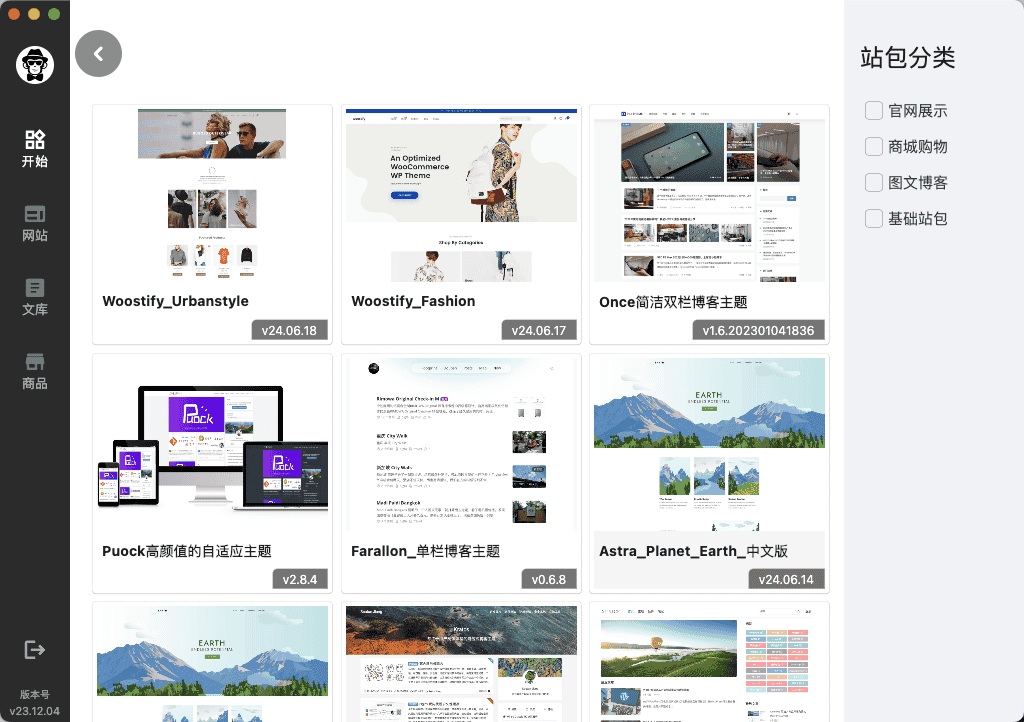
Task: Click the v24.06.14 version badge
Action: click(x=786, y=580)
